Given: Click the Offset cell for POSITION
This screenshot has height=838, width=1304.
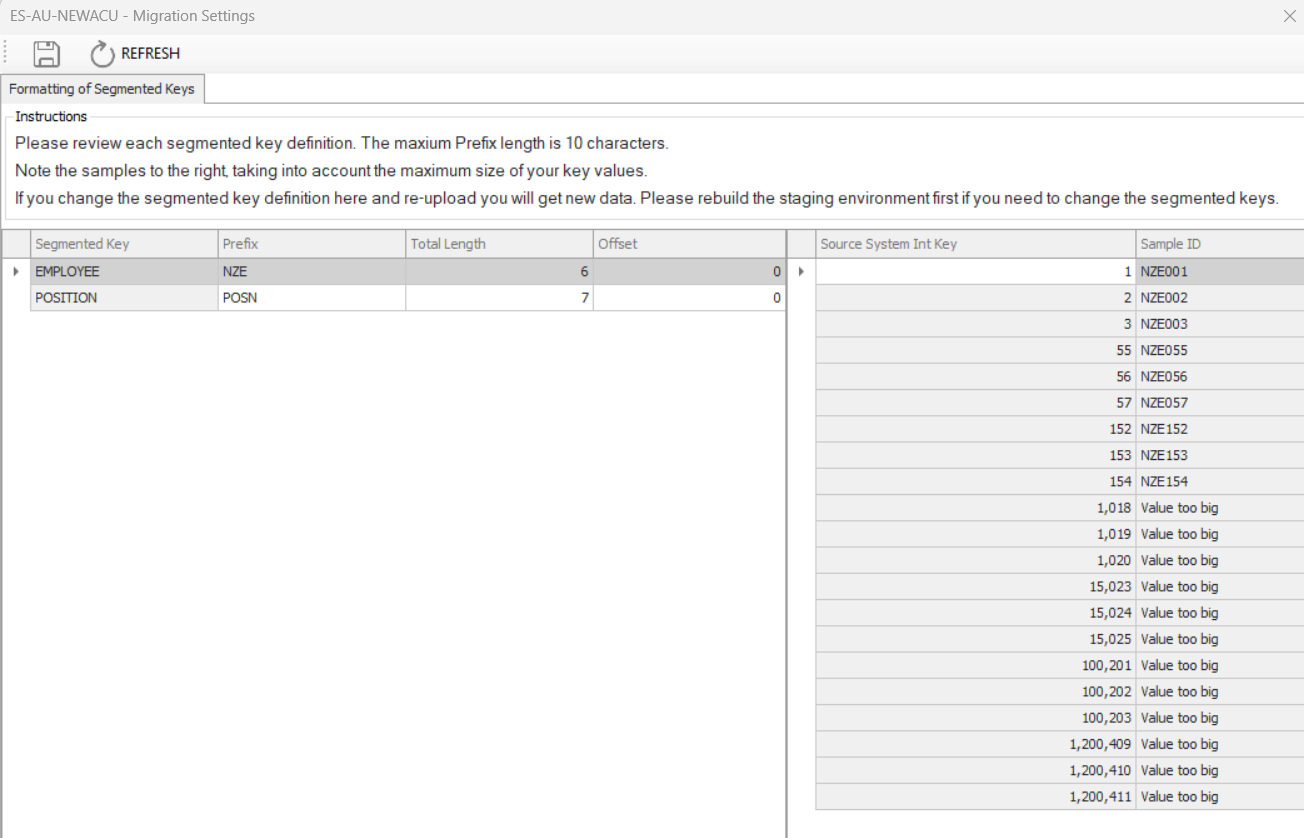Looking at the screenshot, I should point(688,297).
